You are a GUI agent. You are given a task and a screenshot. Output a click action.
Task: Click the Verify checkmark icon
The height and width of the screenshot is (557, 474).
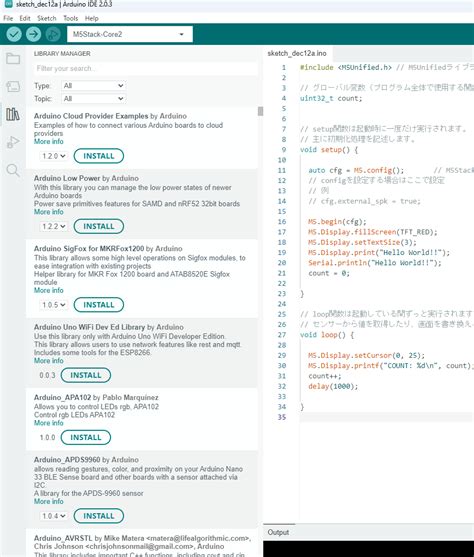tap(14, 34)
